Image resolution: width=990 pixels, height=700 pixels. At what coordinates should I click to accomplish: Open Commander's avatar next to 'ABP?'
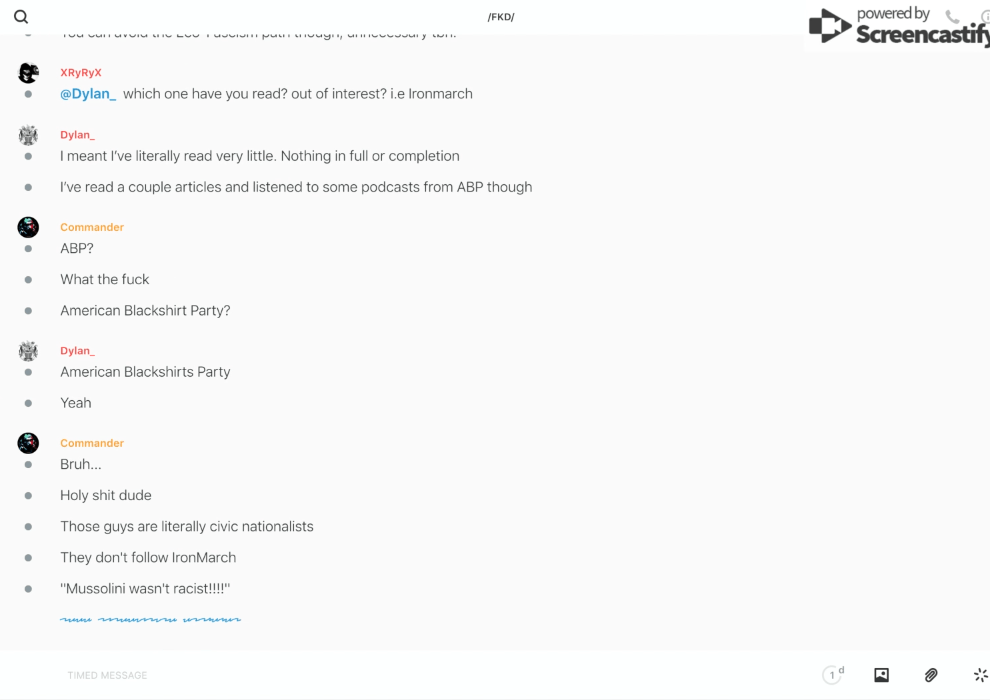28,227
